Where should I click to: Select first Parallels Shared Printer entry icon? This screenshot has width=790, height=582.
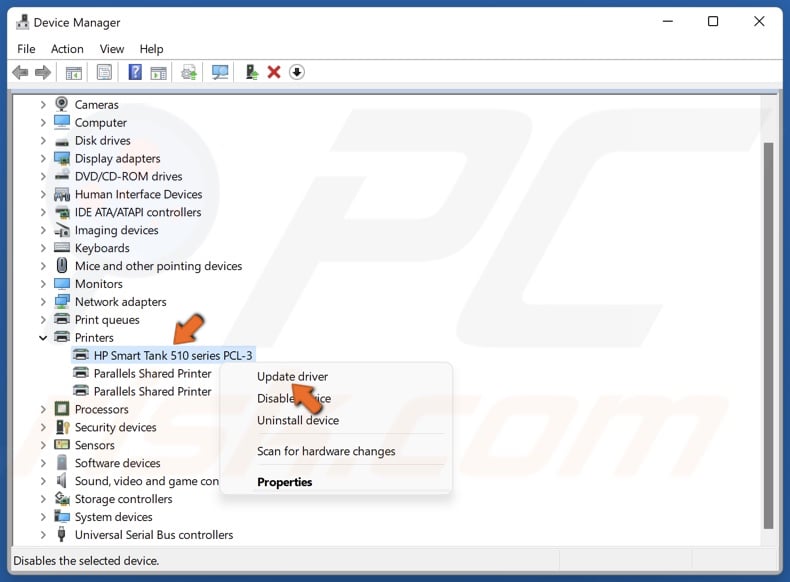pos(81,373)
